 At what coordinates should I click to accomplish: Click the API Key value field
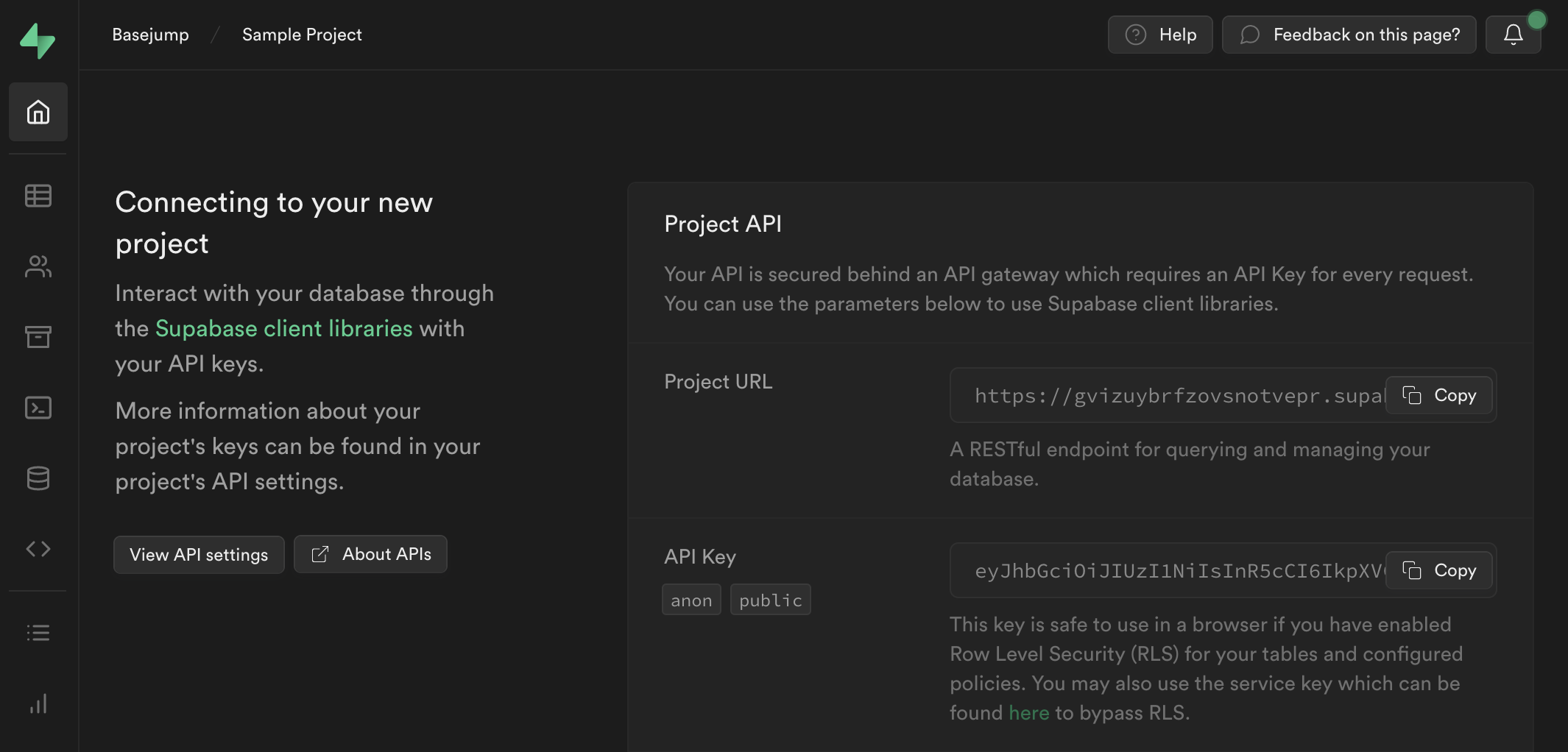click(x=1223, y=570)
